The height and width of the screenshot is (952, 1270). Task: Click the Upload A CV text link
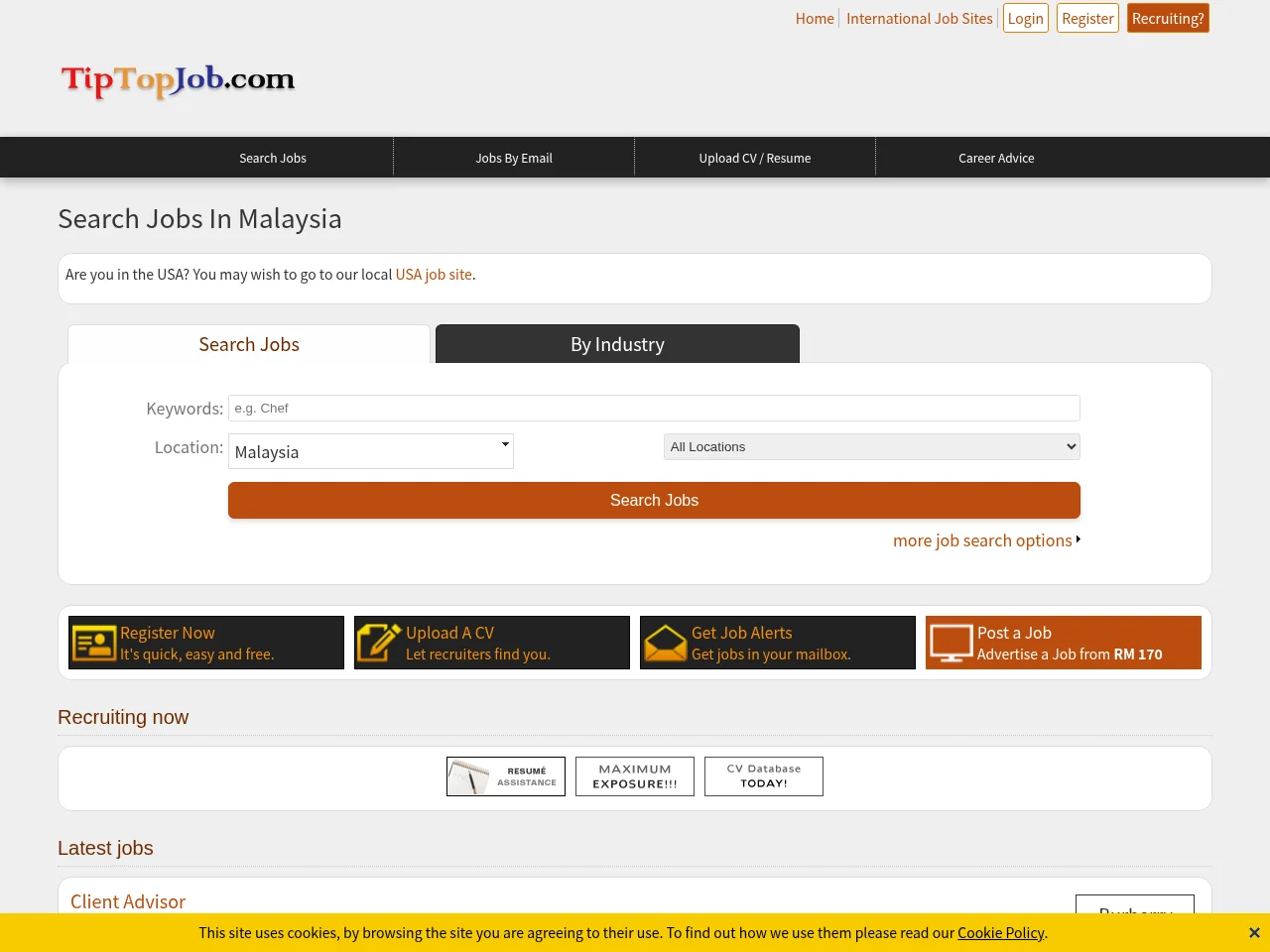click(449, 633)
